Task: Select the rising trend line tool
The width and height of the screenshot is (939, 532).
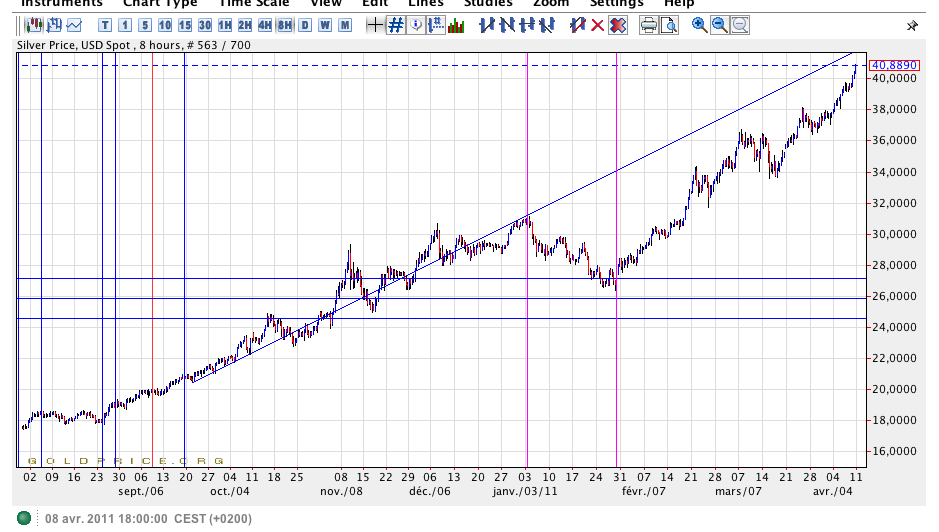Action: 487,25
